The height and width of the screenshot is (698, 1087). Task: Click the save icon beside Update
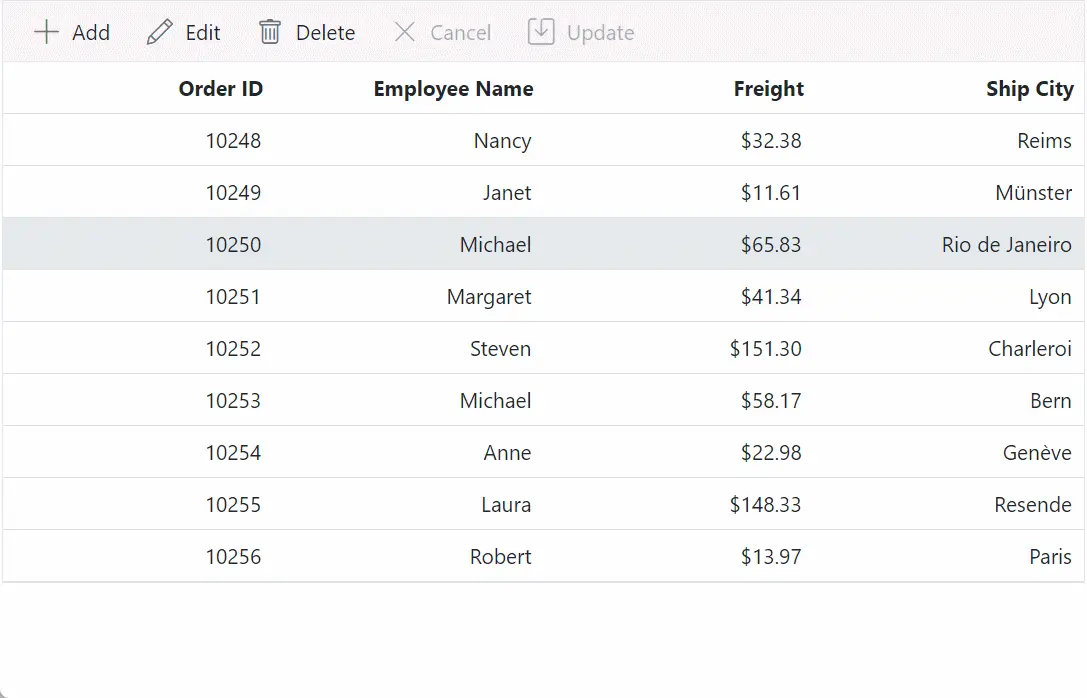[540, 31]
